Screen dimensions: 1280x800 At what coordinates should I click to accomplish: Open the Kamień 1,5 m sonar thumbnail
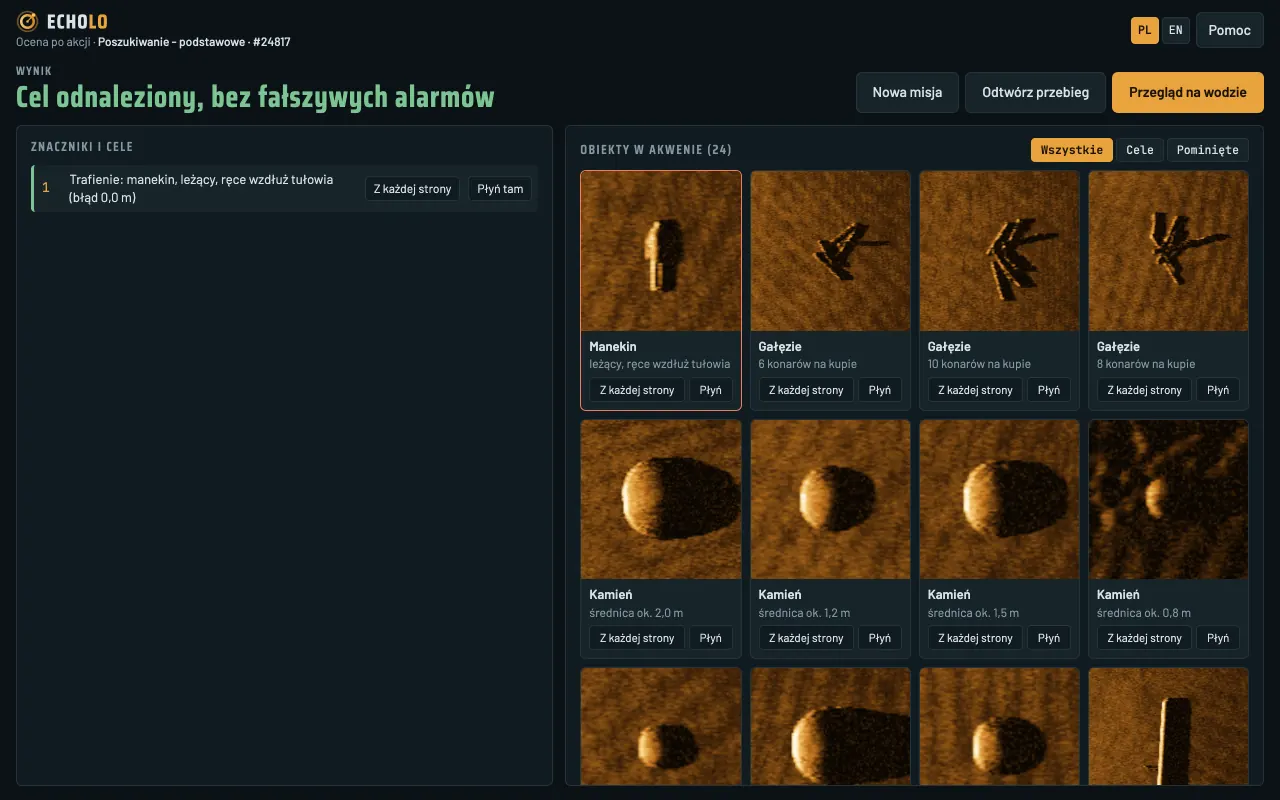(x=999, y=499)
